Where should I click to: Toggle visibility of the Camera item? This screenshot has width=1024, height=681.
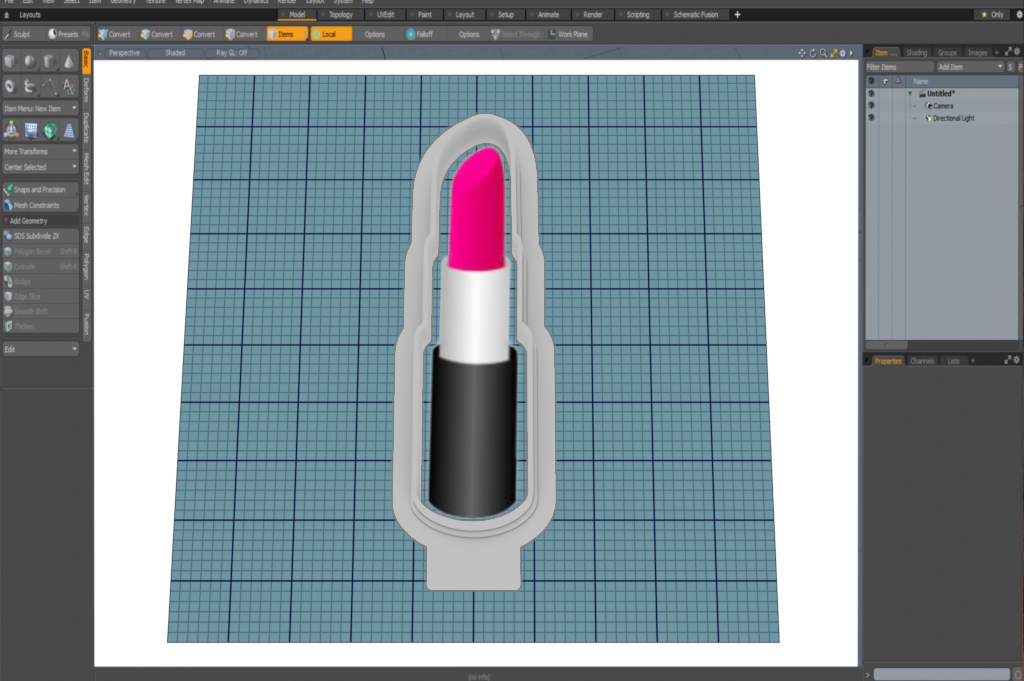click(871, 105)
